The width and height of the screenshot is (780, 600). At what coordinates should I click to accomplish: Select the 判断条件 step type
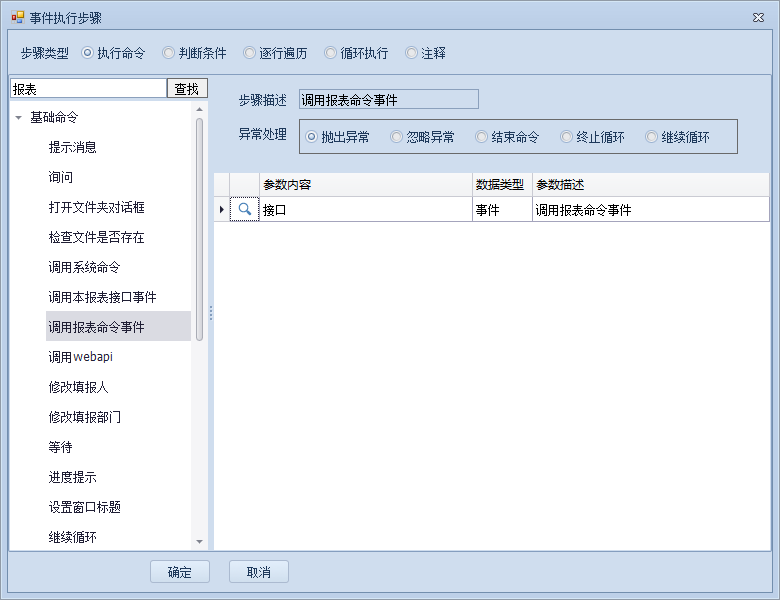pos(169,53)
